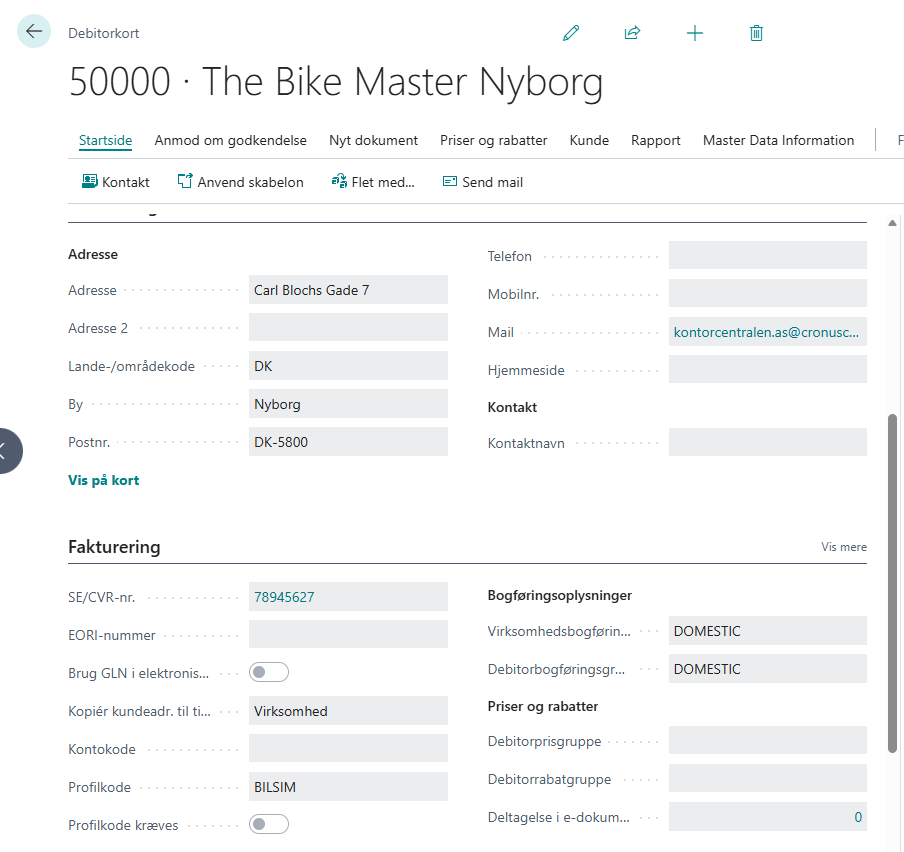Open the Nyt dokument menu

click(x=374, y=140)
